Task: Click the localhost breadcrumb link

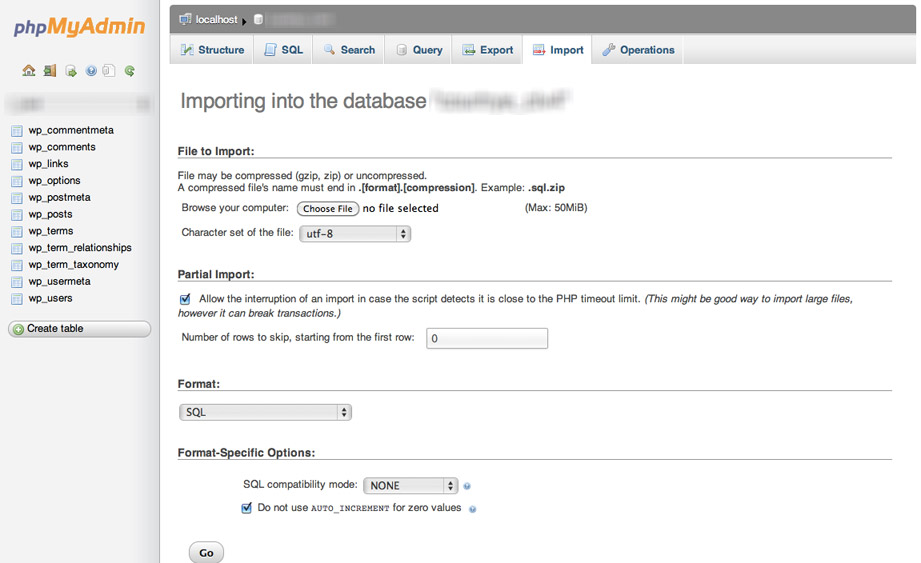Action: pyautogui.click(x=216, y=19)
